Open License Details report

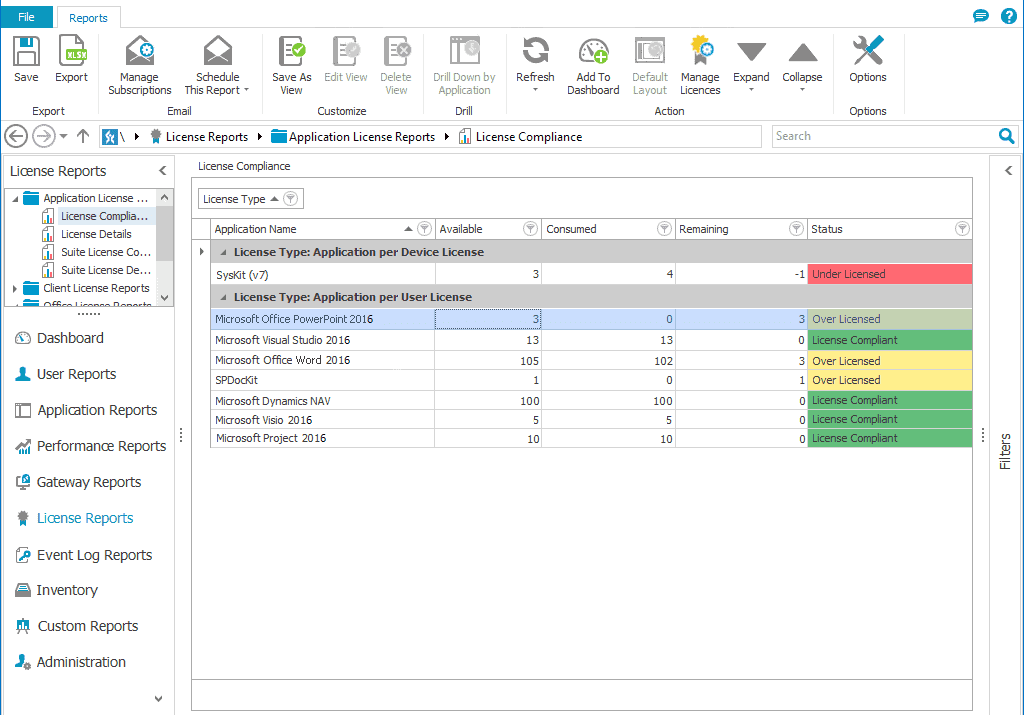click(96, 234)
